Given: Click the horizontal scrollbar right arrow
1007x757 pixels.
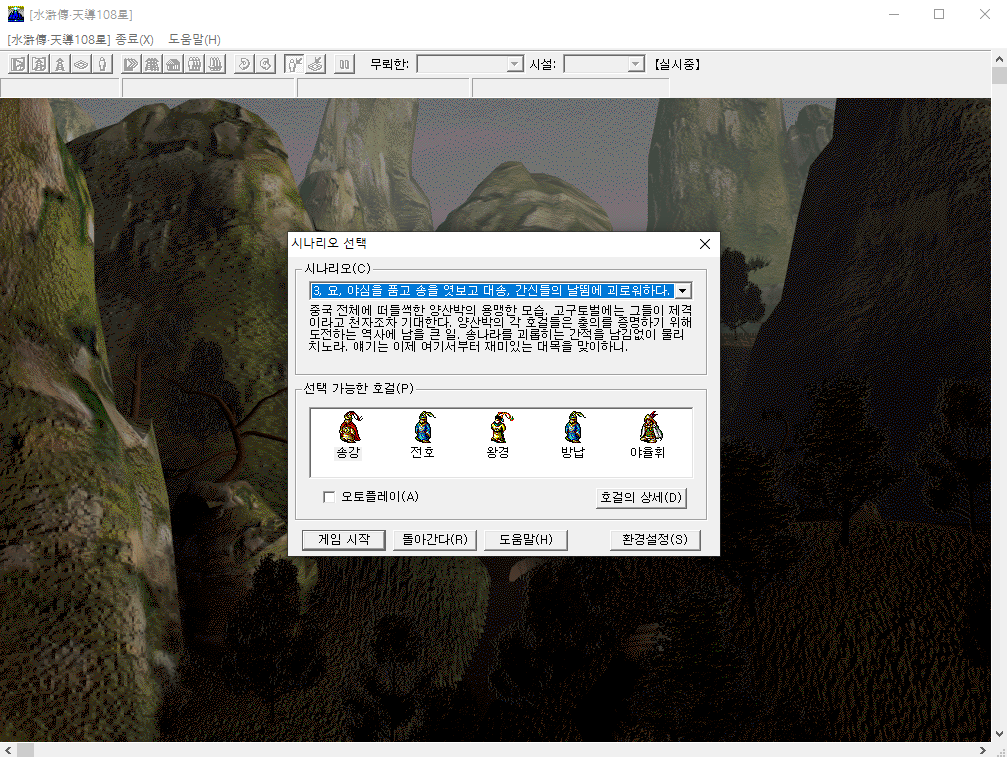Looking at the screenshot, I should point(983,750).
